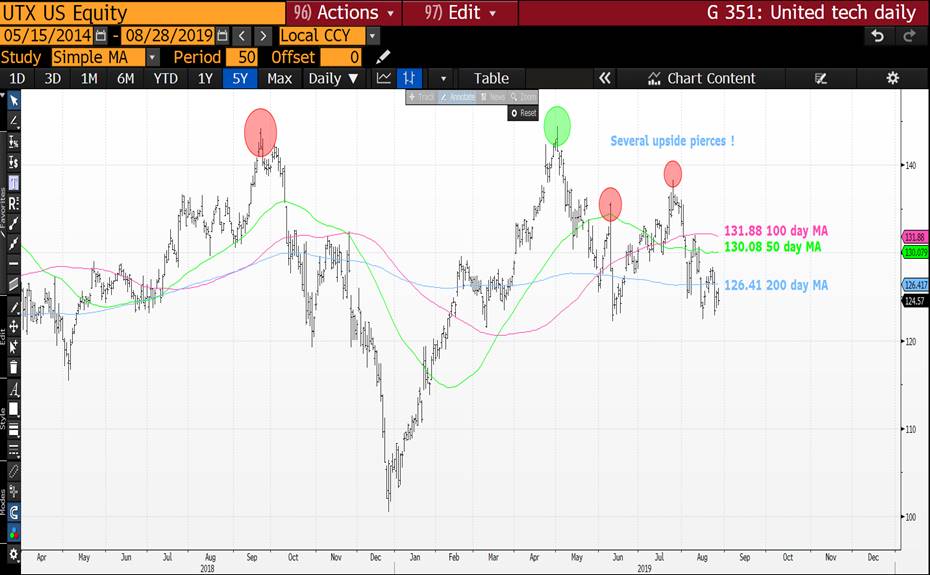Click the blue 126.417 axis price tag
This screenshot has width=930, height=575.
tap(915, 285)
